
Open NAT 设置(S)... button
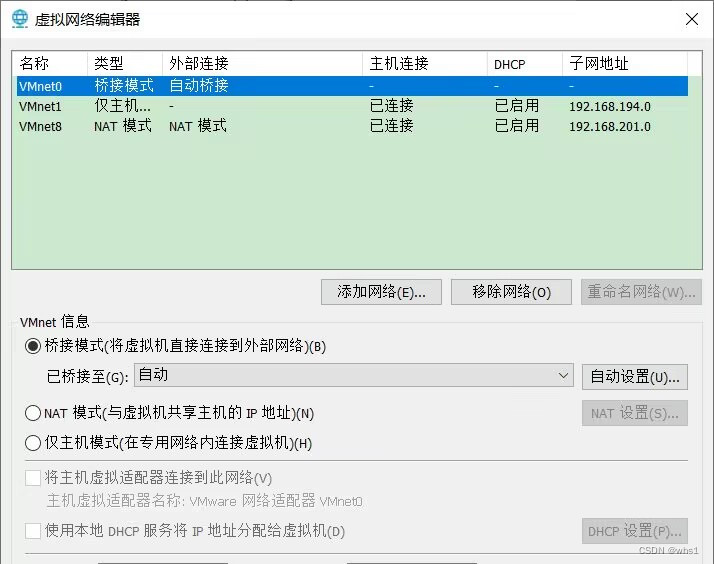[x=635, y=413]
